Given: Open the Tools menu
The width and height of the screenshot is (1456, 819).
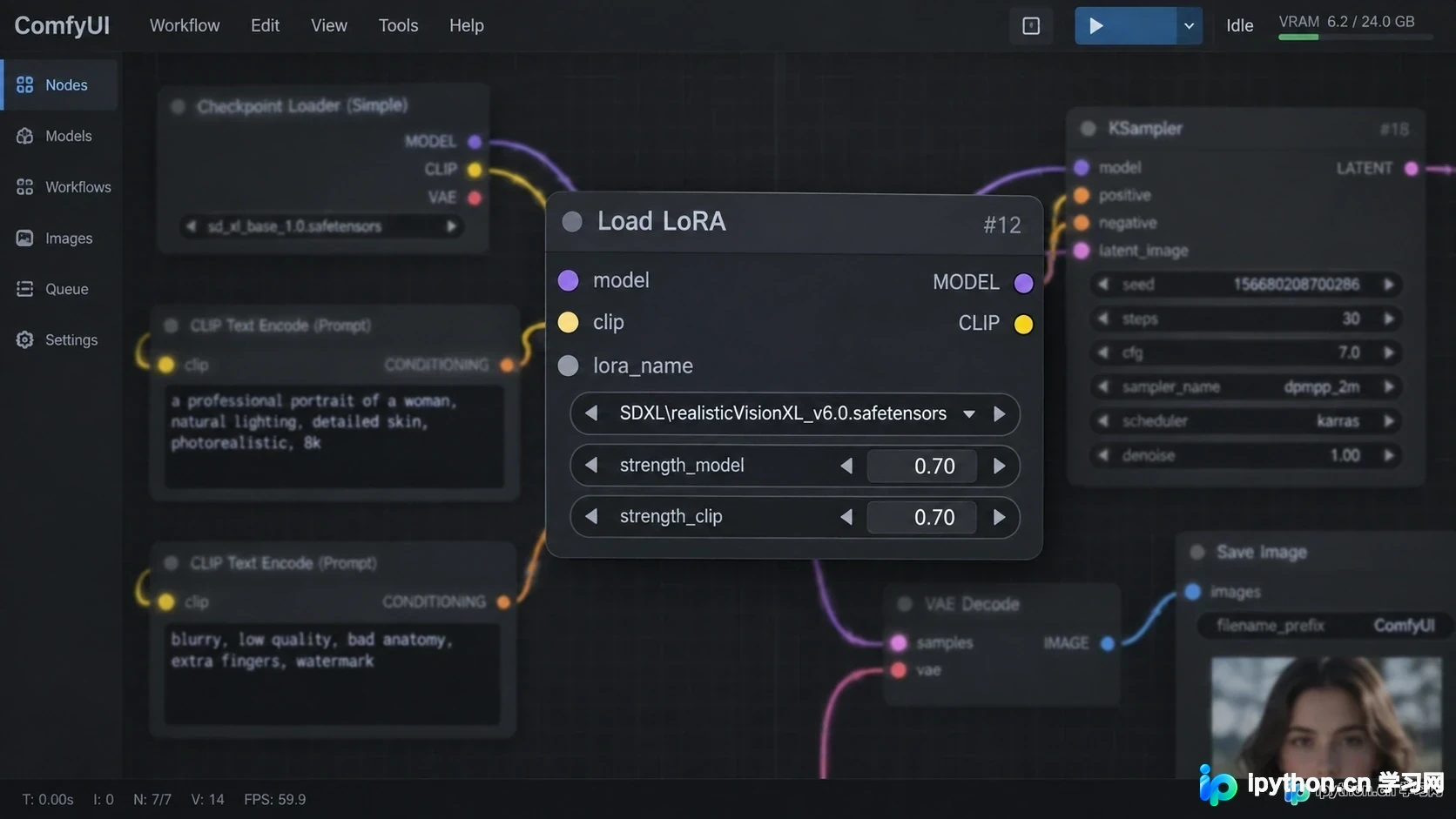Looking at the screenshot, I should [x=398, y=26].
